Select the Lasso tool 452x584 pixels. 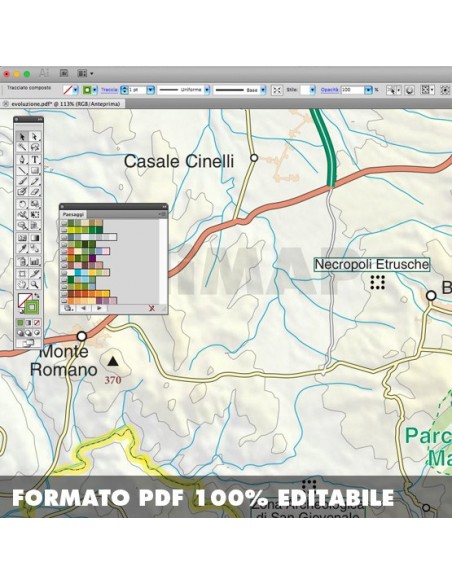[x=35, y=147]
